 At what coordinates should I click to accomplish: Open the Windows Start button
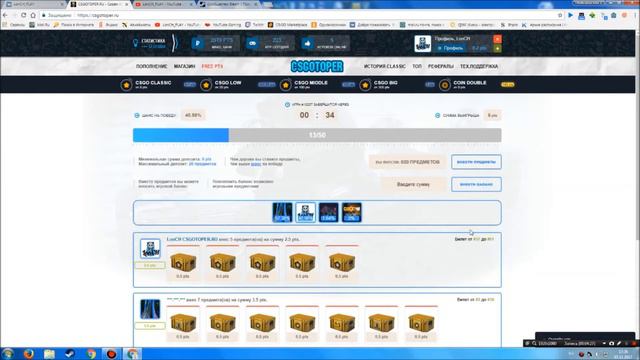point(8,354)
